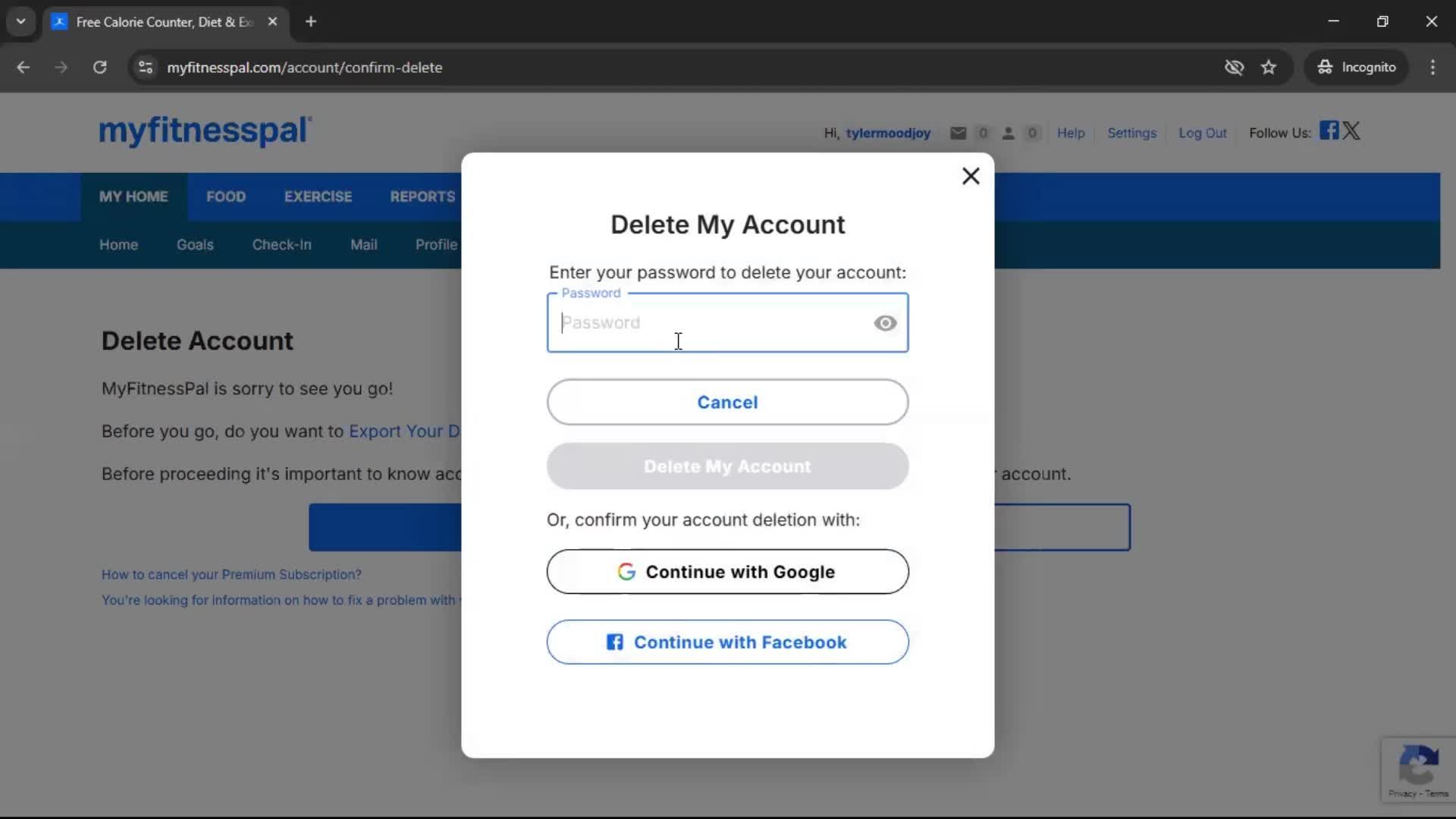Click the greyed-out Delete My Account button
1456x819 pixels.
(727, 466)
